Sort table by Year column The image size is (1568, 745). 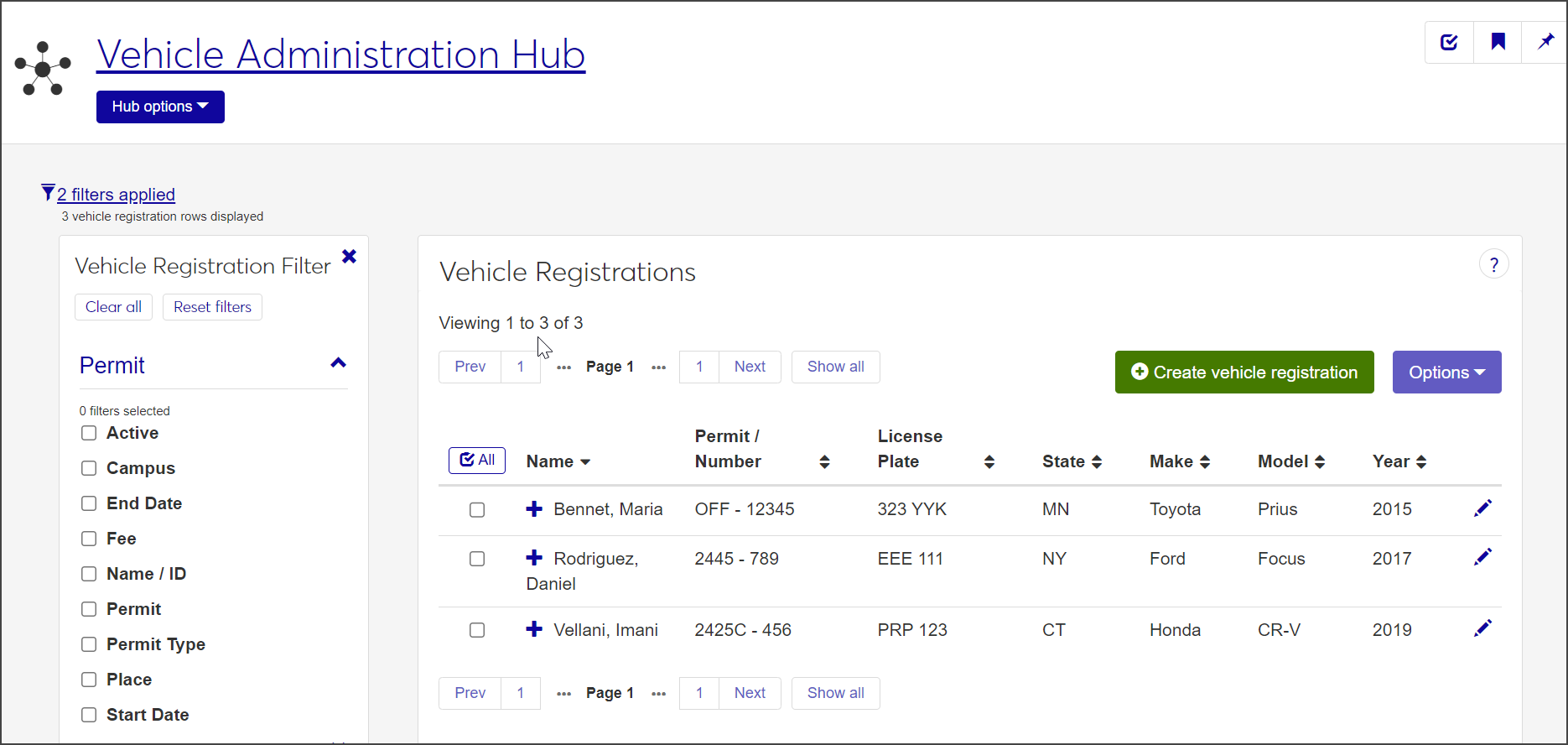click(x=1399, y=461)
